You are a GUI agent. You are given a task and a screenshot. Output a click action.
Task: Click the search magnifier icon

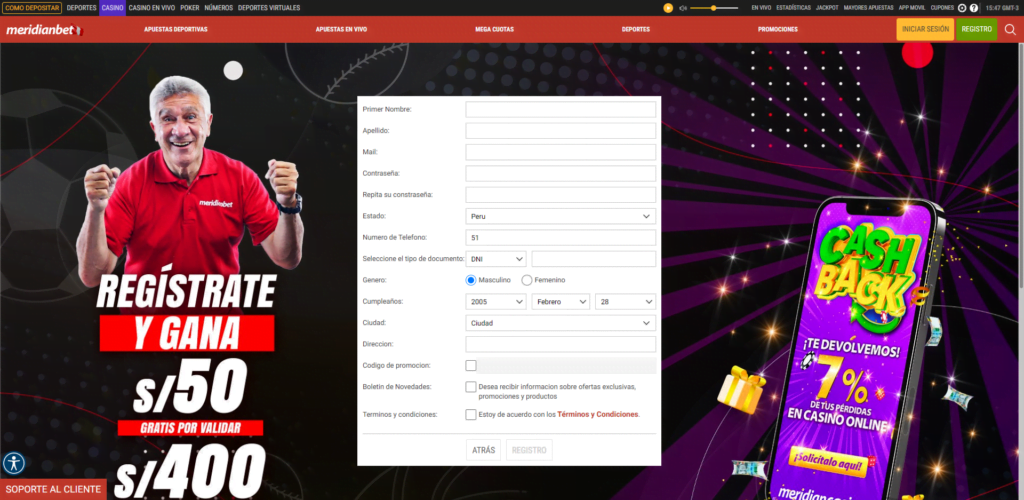pos(1010,29)
